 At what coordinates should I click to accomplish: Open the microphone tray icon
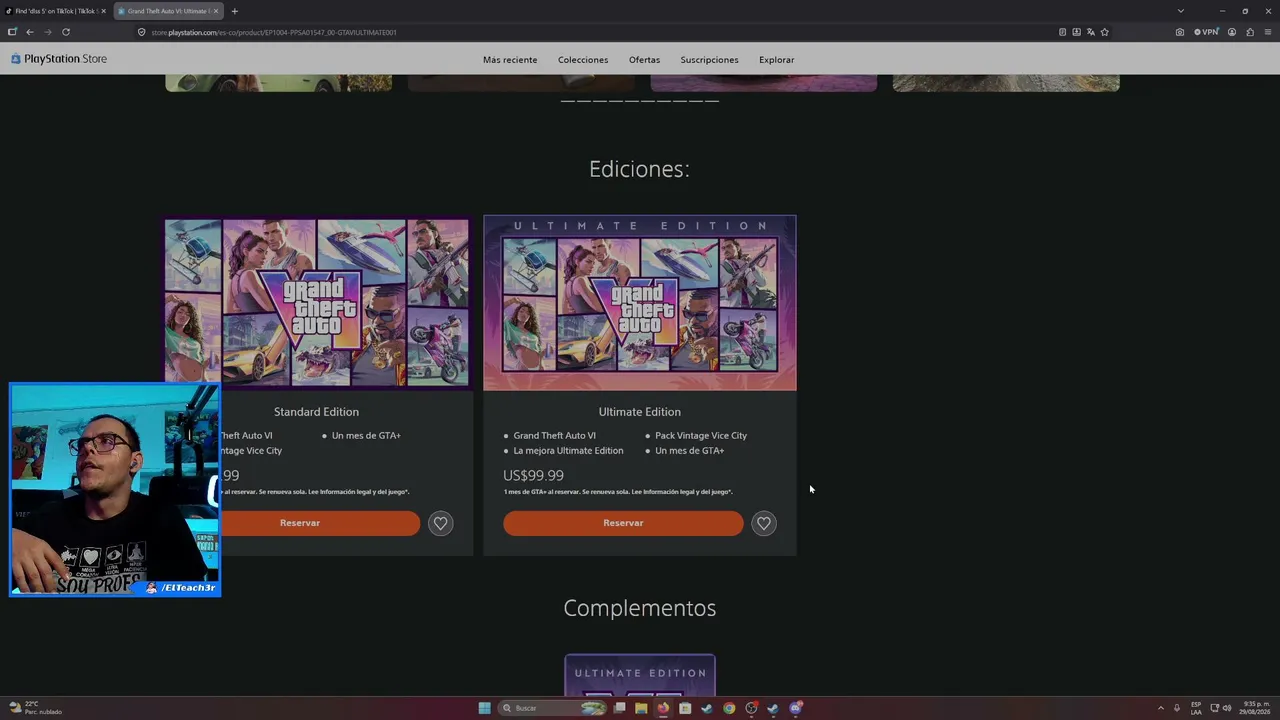[1177, 708]
